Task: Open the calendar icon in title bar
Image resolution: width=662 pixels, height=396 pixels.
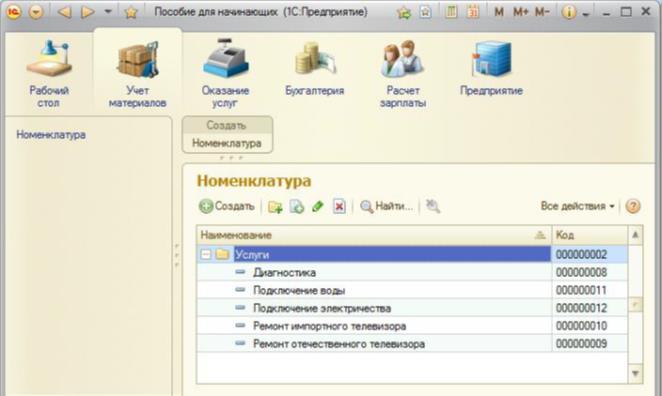Action: [x=473, y=12]
